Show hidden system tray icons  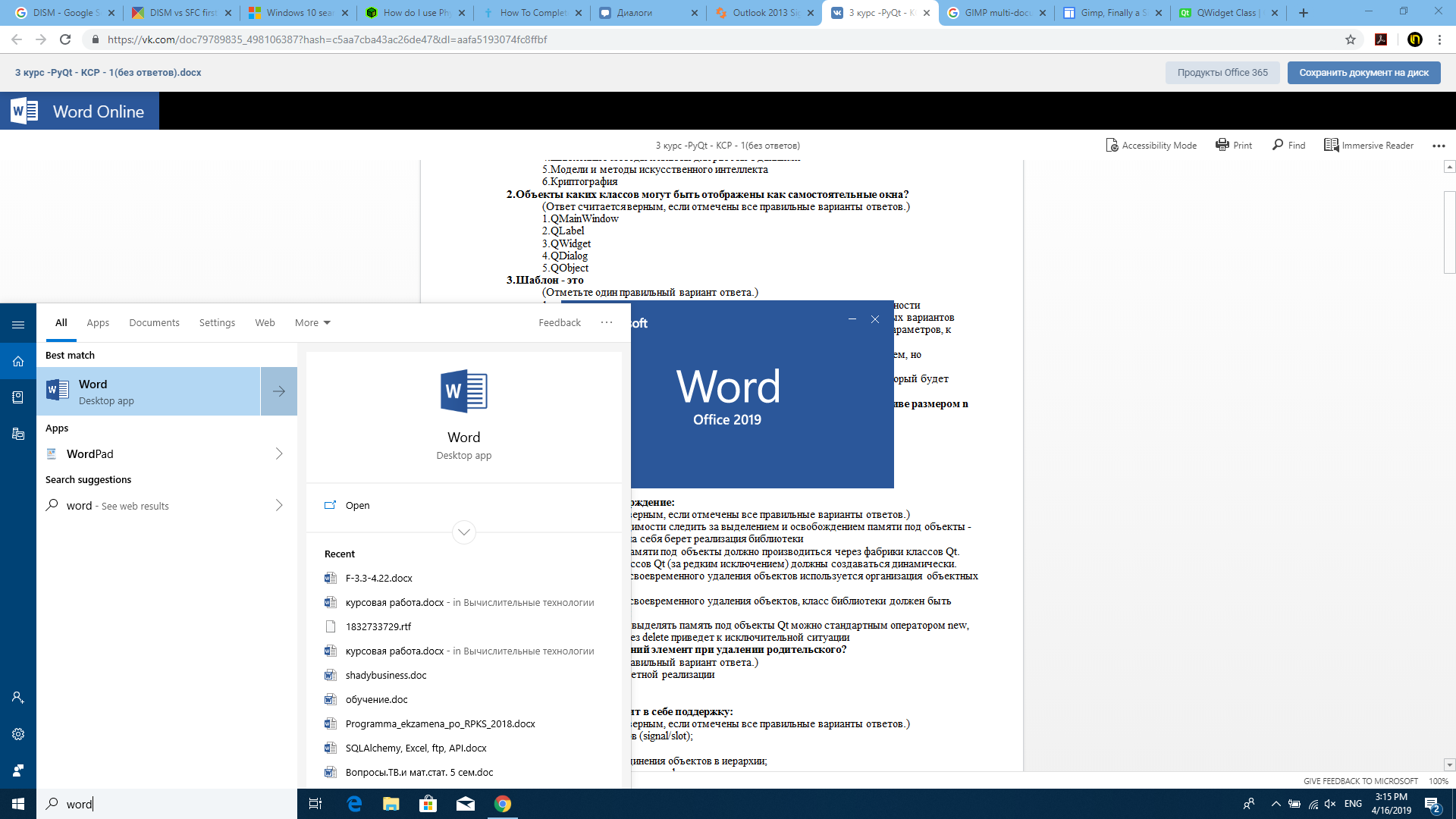1276,804
